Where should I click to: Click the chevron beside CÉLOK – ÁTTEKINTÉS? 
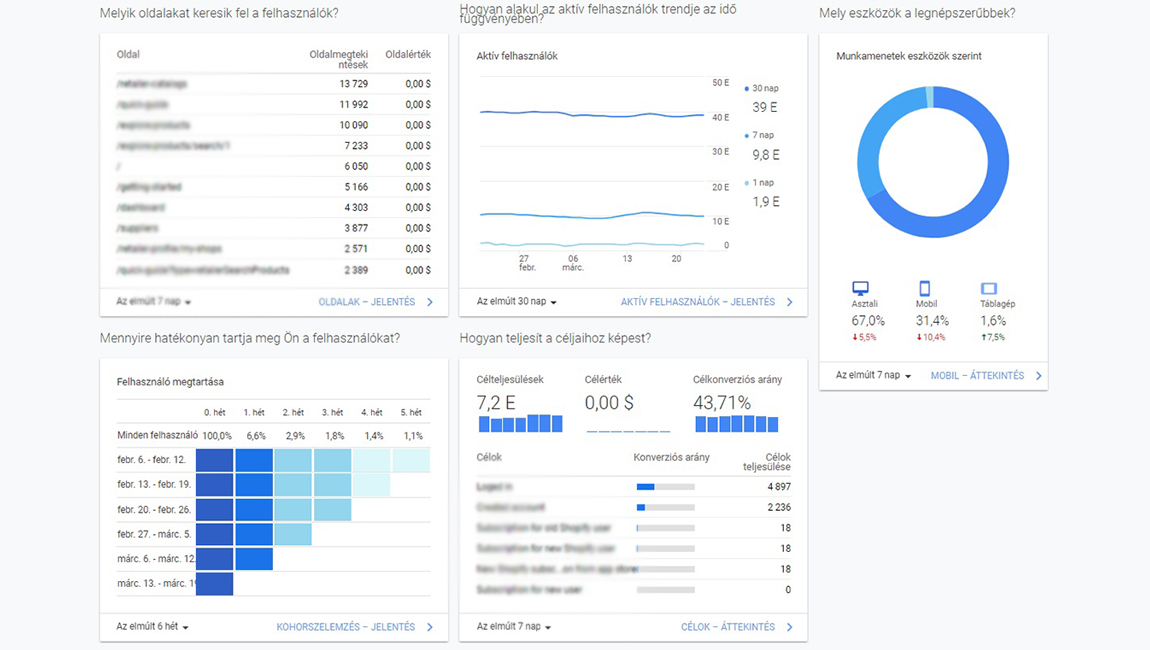pyautogui.click(x=790, y=627)
